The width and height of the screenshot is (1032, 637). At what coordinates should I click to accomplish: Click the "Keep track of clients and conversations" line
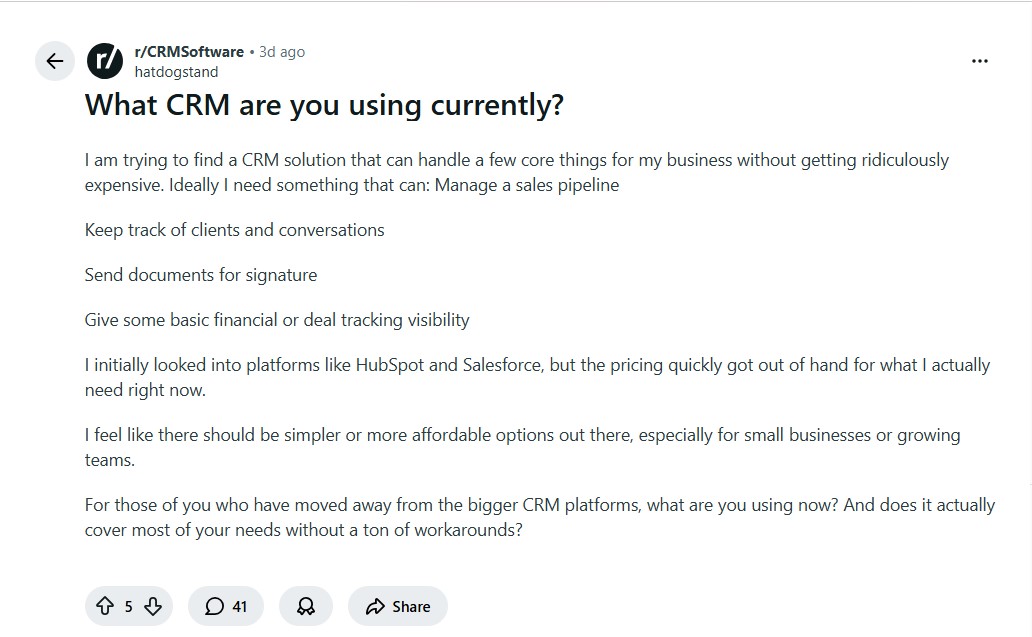point(234,230)
